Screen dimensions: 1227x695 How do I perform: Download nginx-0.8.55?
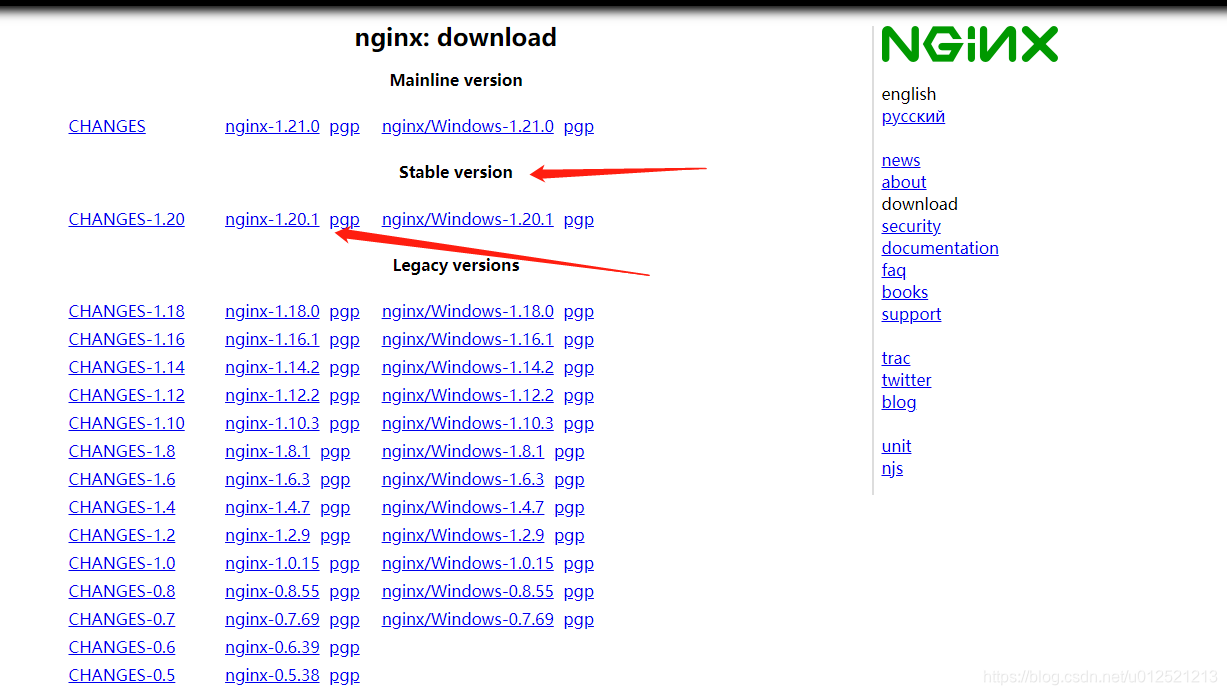coord(272,592)
